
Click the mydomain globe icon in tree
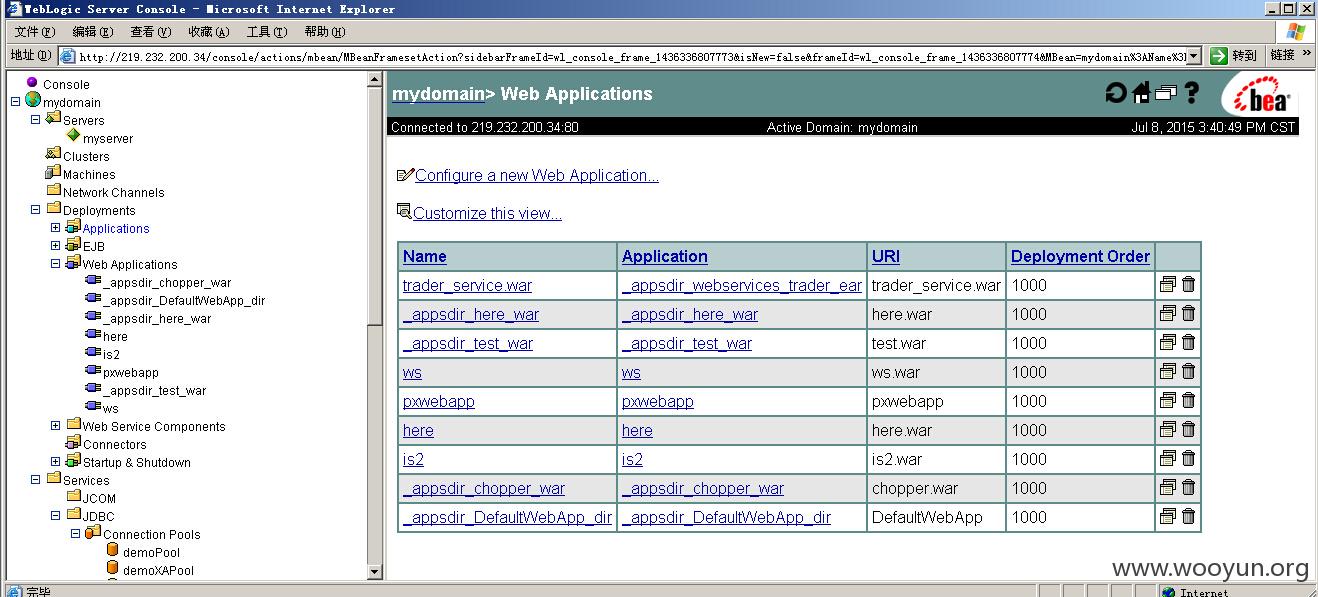(33, 101)
